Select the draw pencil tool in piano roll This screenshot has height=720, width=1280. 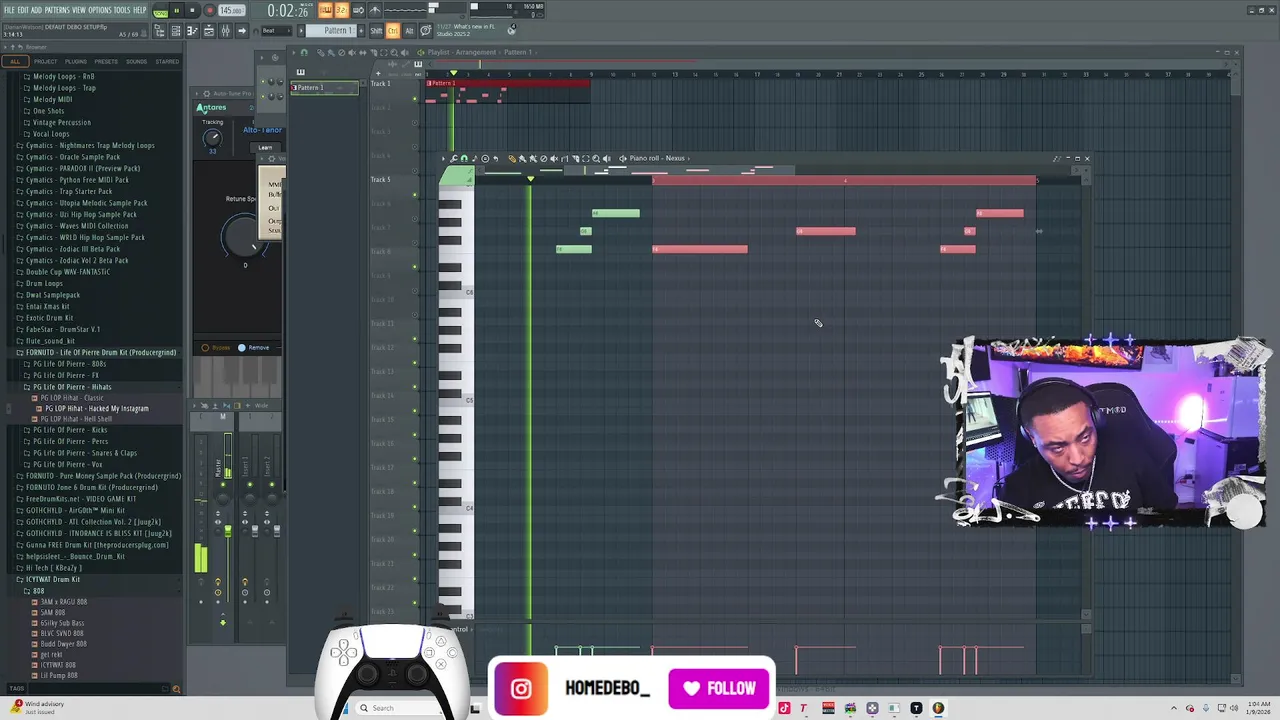point(512,158)
